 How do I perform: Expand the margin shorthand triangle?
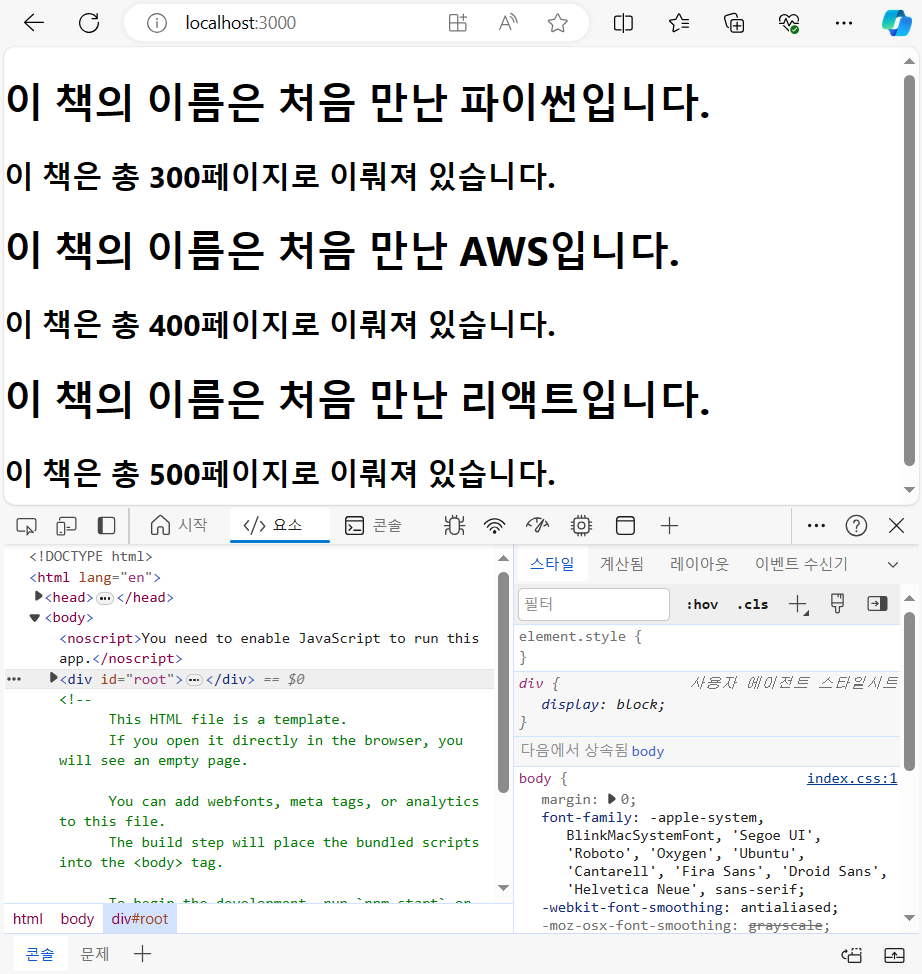611,799
